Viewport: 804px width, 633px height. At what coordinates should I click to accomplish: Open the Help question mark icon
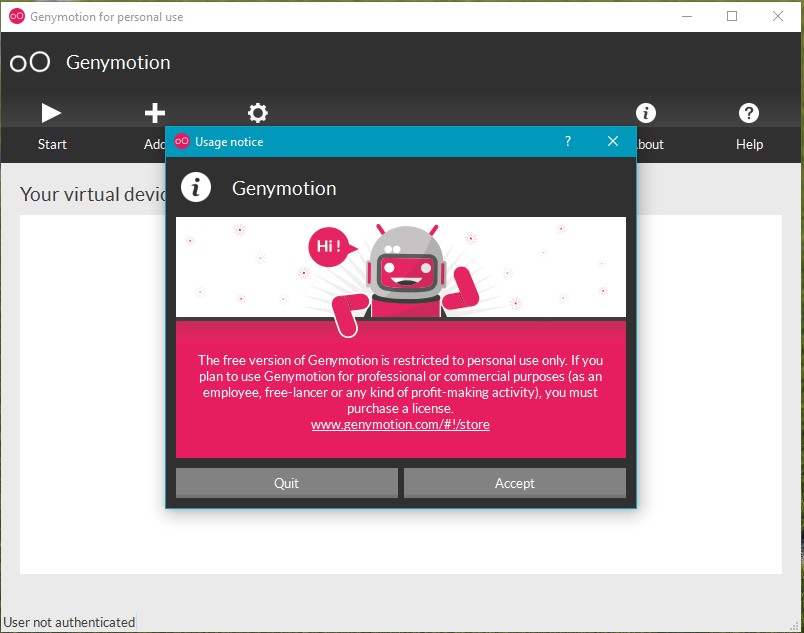749,113
